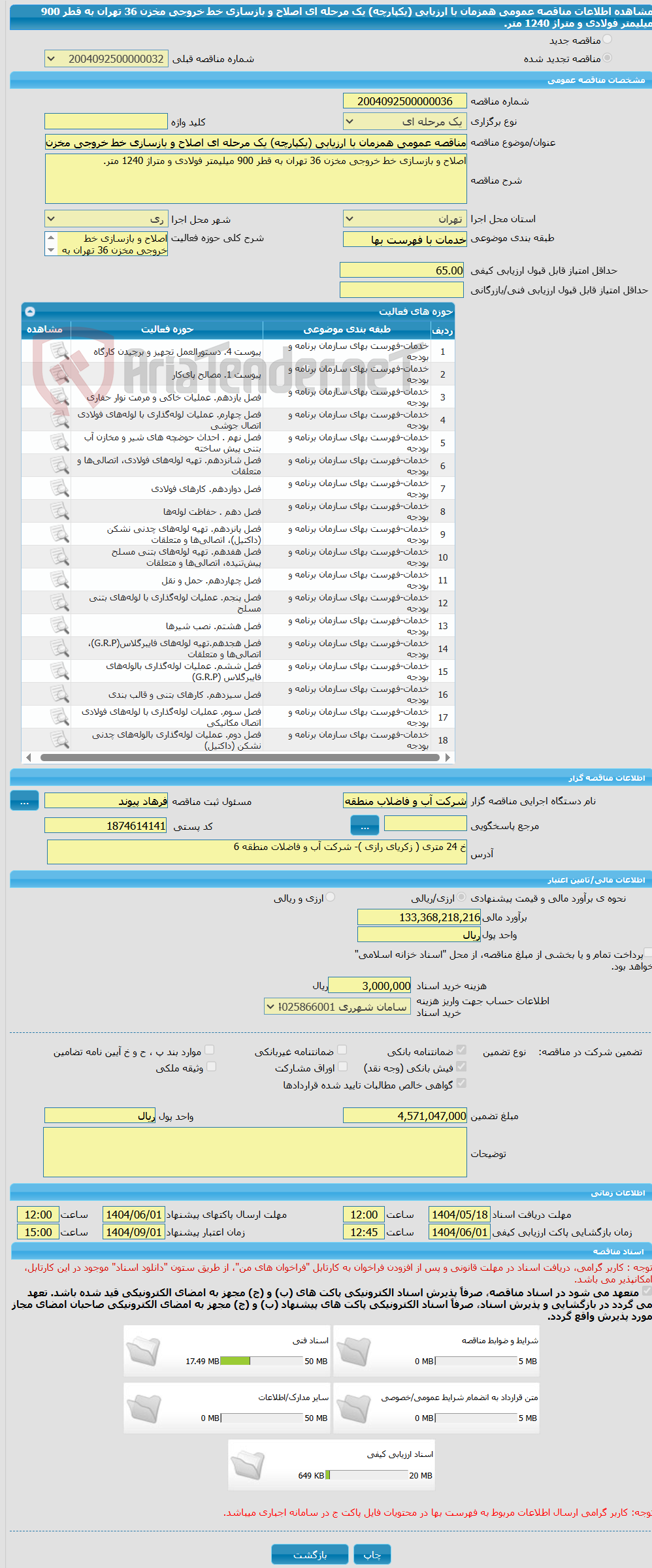Step up the شرح کلی حوزه فعالیت list
Screen dimensions: 652x1568
[x=51, y=238]
